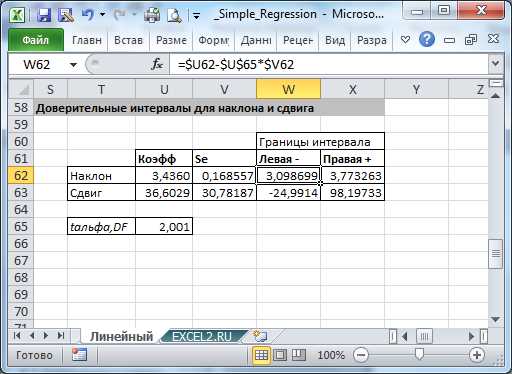Click the cell Наклон
Screen dimensions: 512x374
[x=101, y=176]
